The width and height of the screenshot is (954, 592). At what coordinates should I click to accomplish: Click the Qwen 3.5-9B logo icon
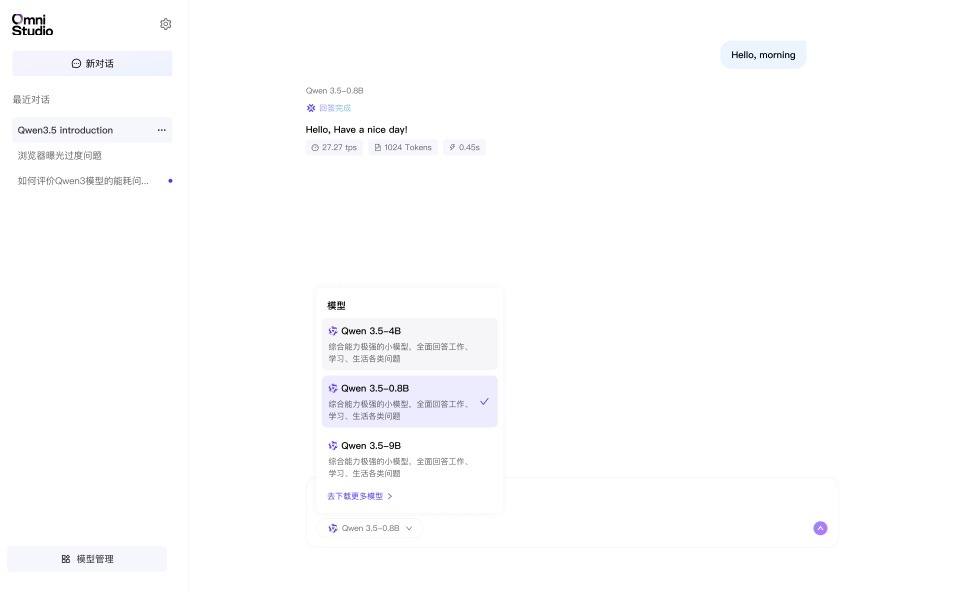coord(333,445)
